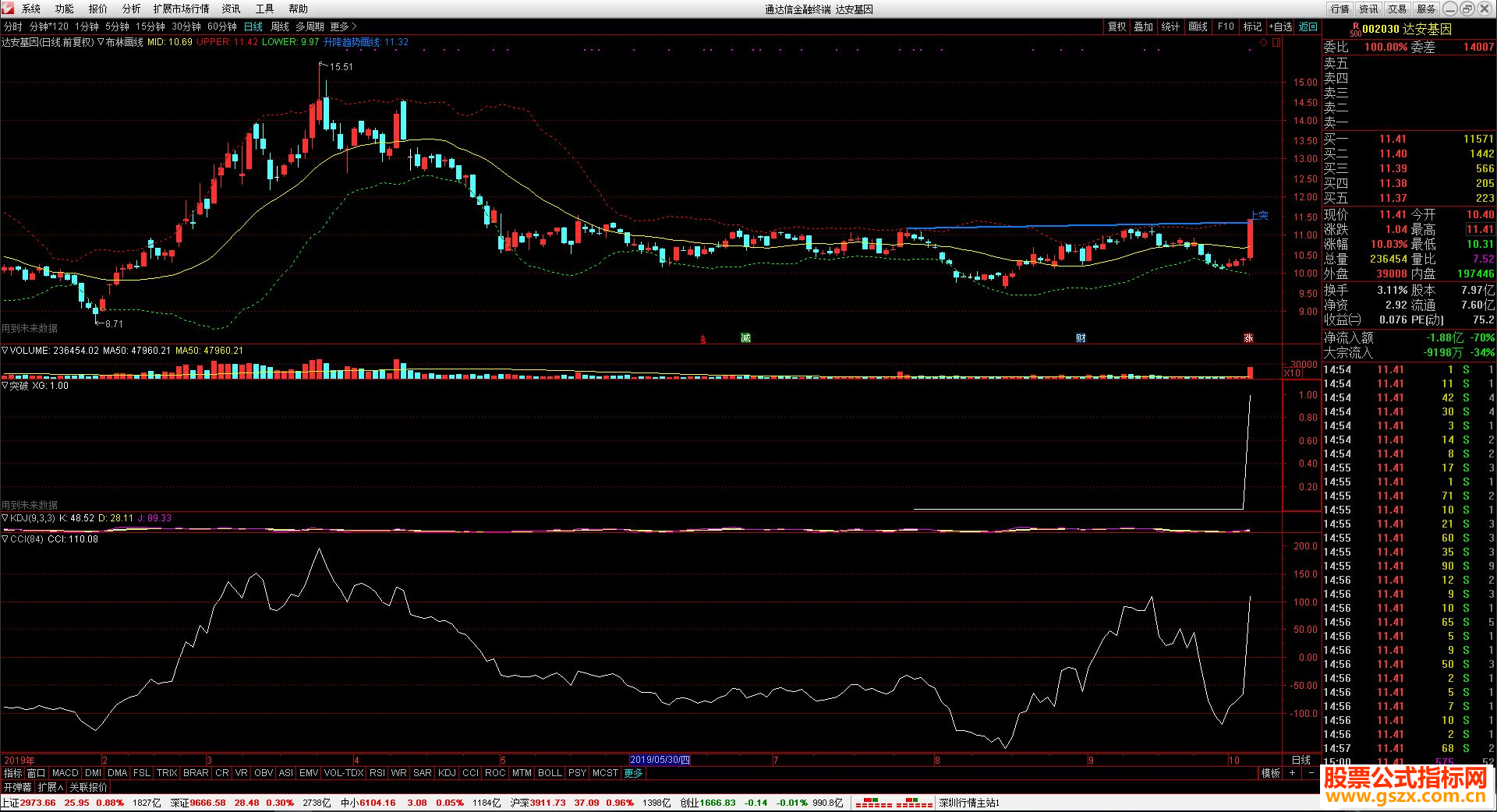Expand the 更多 timeframe options in period bar
The image size is (1497, 812).
click(343, 26)
